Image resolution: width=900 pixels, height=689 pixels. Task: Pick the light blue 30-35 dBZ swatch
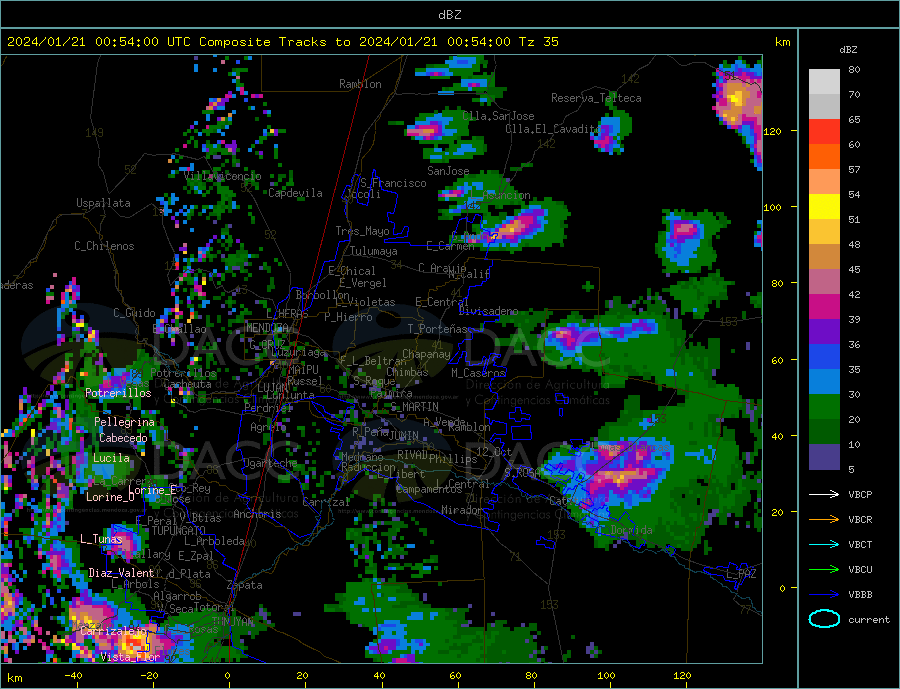(x=824, y=382)
